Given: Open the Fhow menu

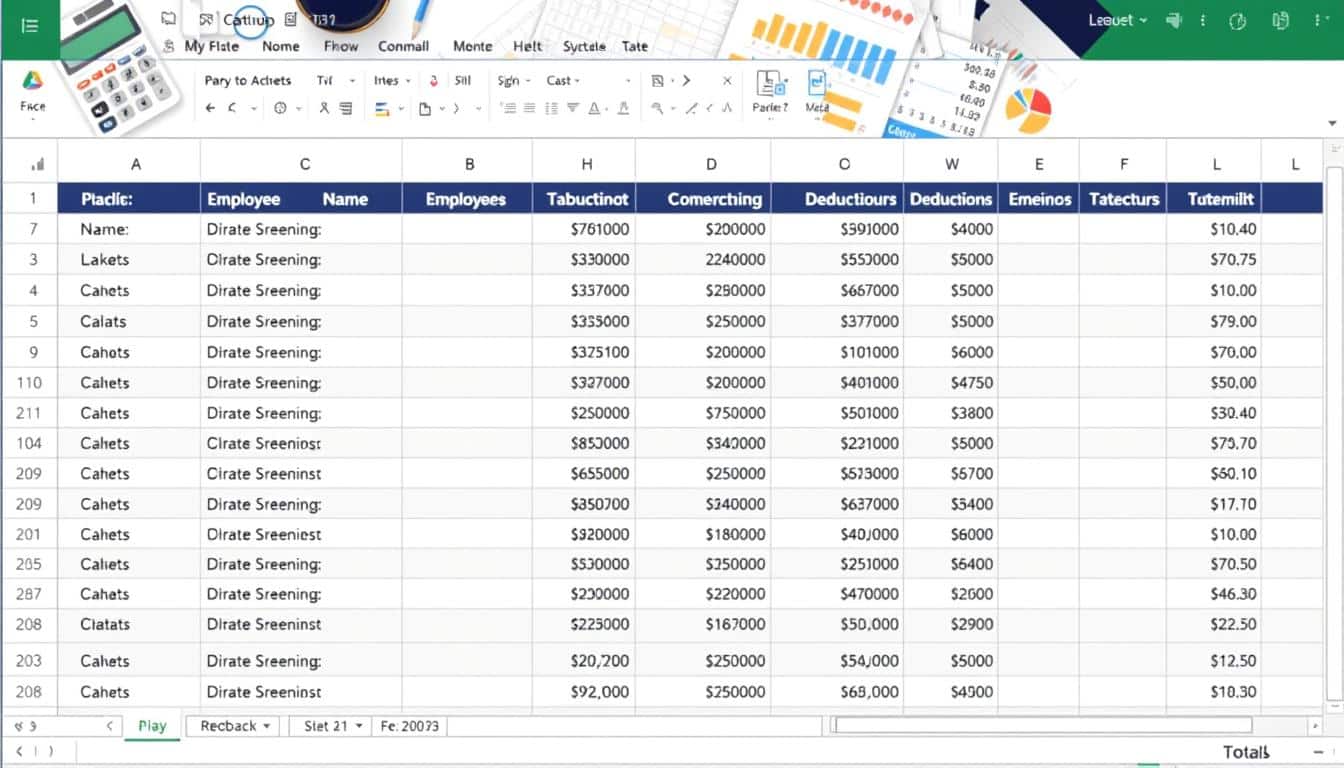Looking at the screenshot, I should click(x=341, y=46).
